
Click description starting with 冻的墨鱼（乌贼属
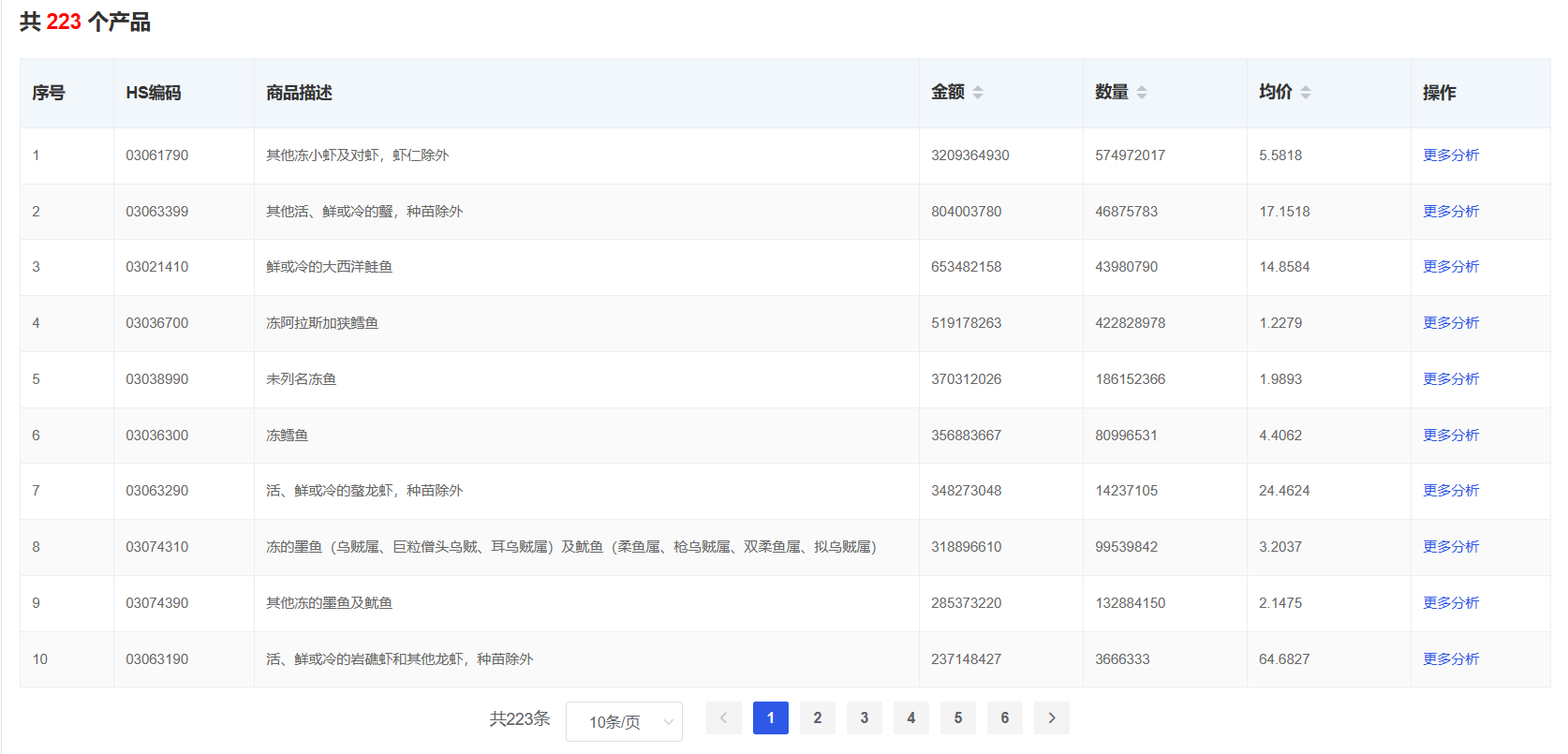click(571, 547)
